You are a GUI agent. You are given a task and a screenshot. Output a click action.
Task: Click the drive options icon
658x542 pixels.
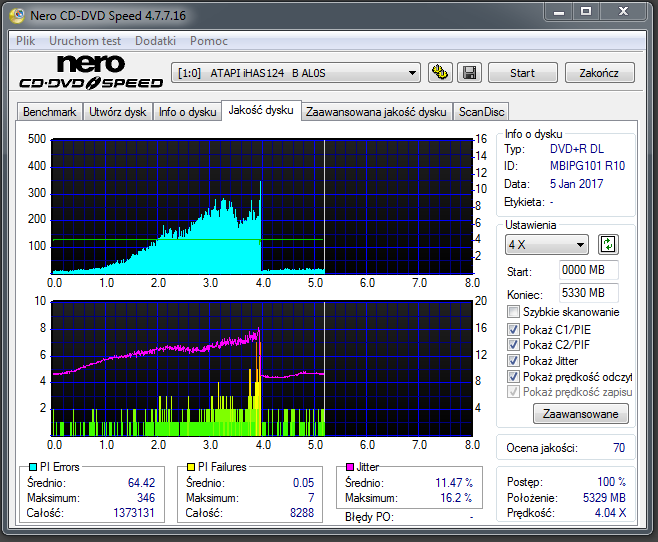440,73
